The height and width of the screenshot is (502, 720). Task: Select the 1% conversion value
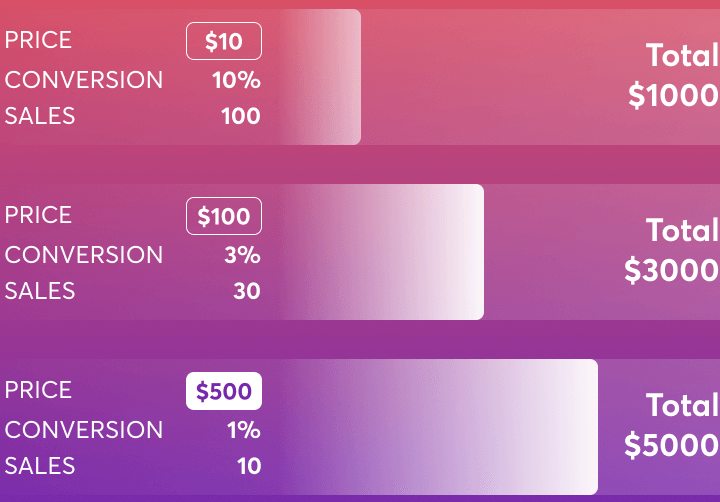[x=242, y=430]
